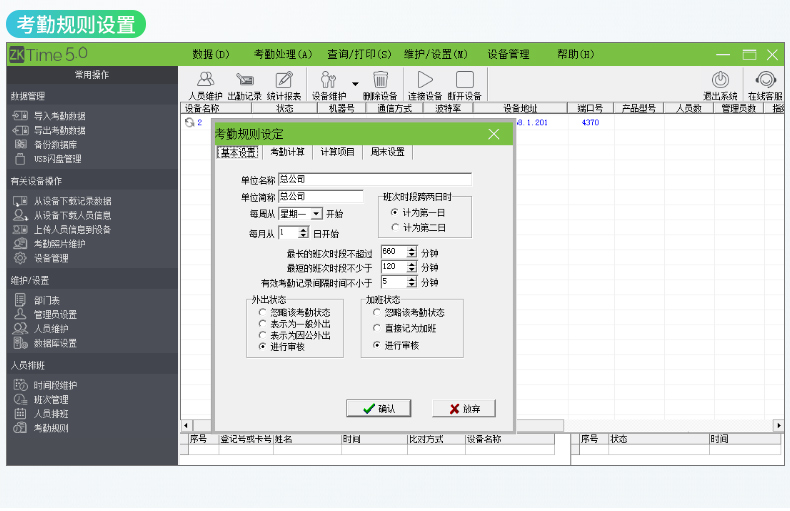Open the 设备管理 menu
This screenshot has height=511, width=790.
tap(508, 54)
